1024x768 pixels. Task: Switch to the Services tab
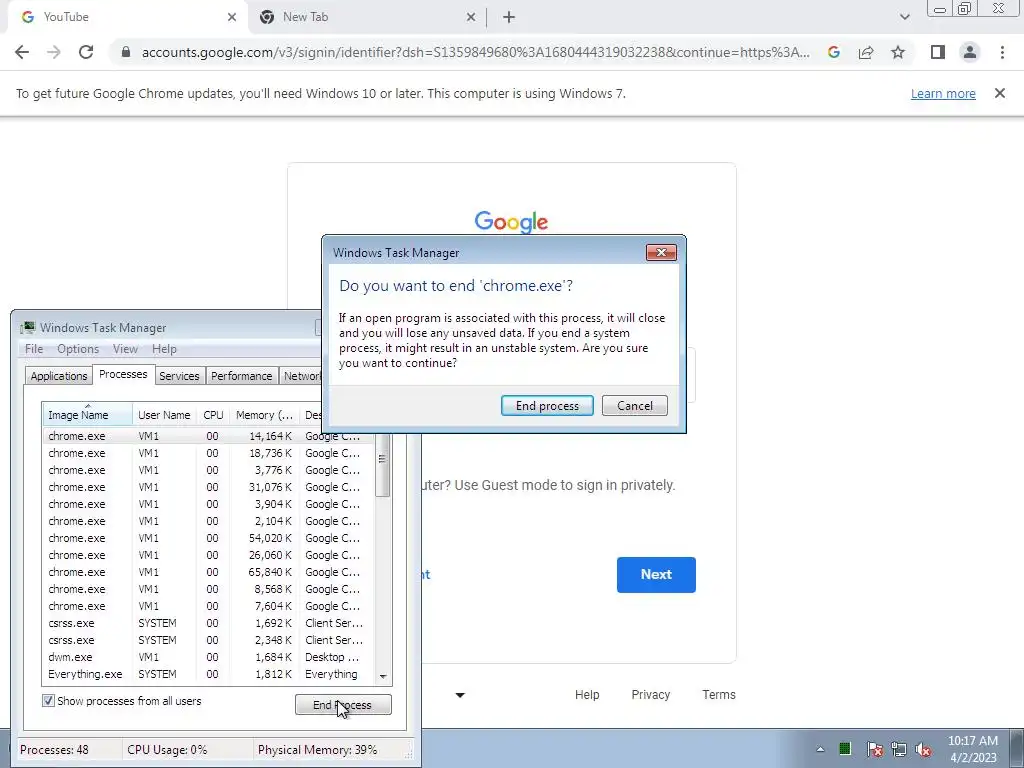point(180,376)
